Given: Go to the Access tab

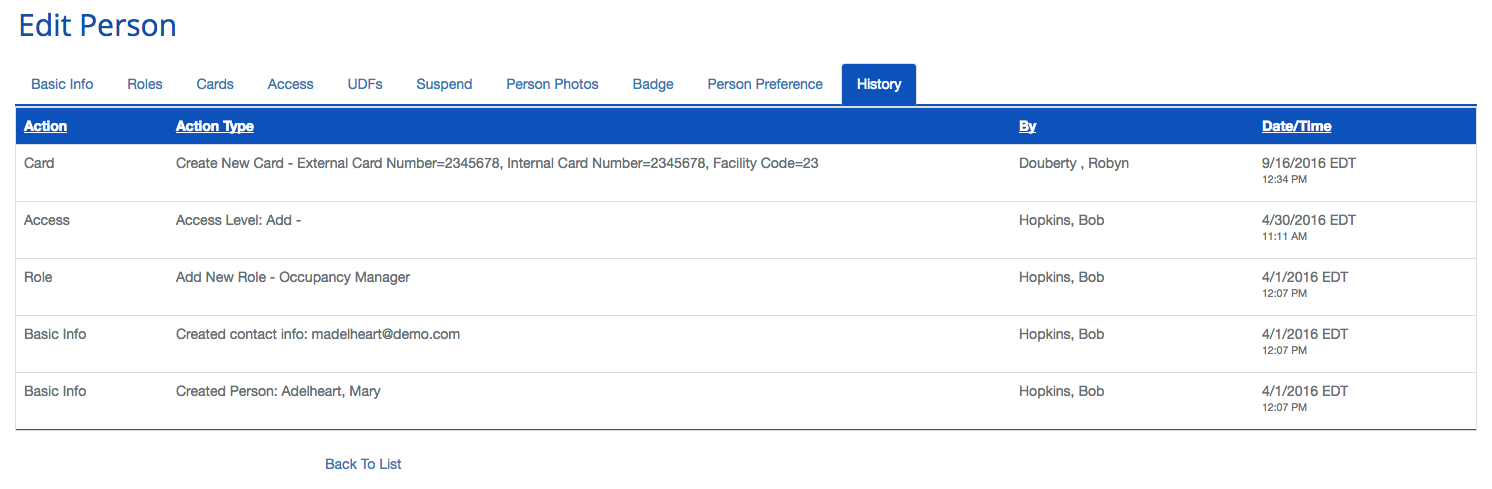Looking at the screenshot, I should click(x=290, y=84).
